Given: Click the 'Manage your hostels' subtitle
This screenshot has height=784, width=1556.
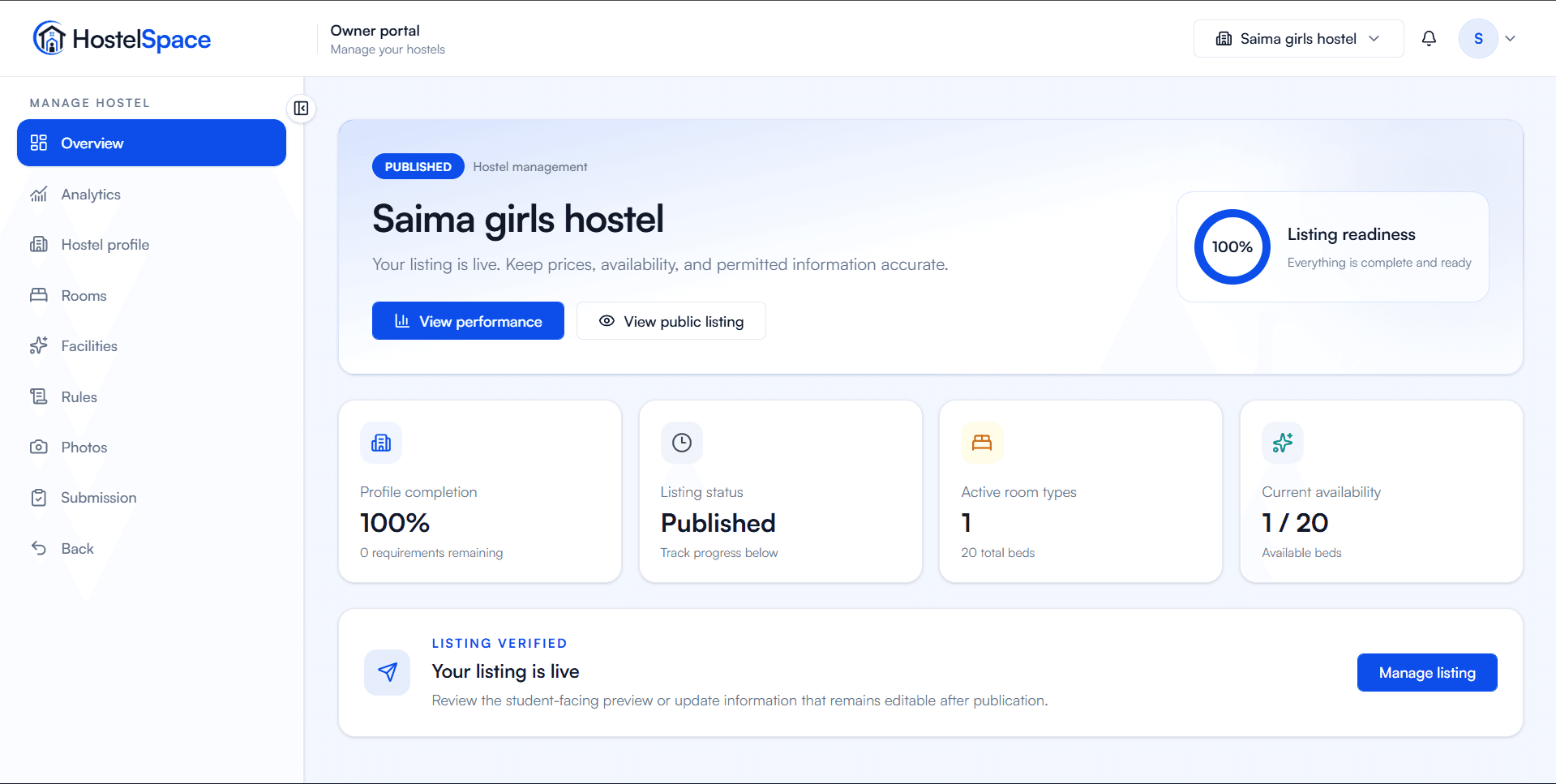Looking at the screenshot, I should click(x=388, y=49).
